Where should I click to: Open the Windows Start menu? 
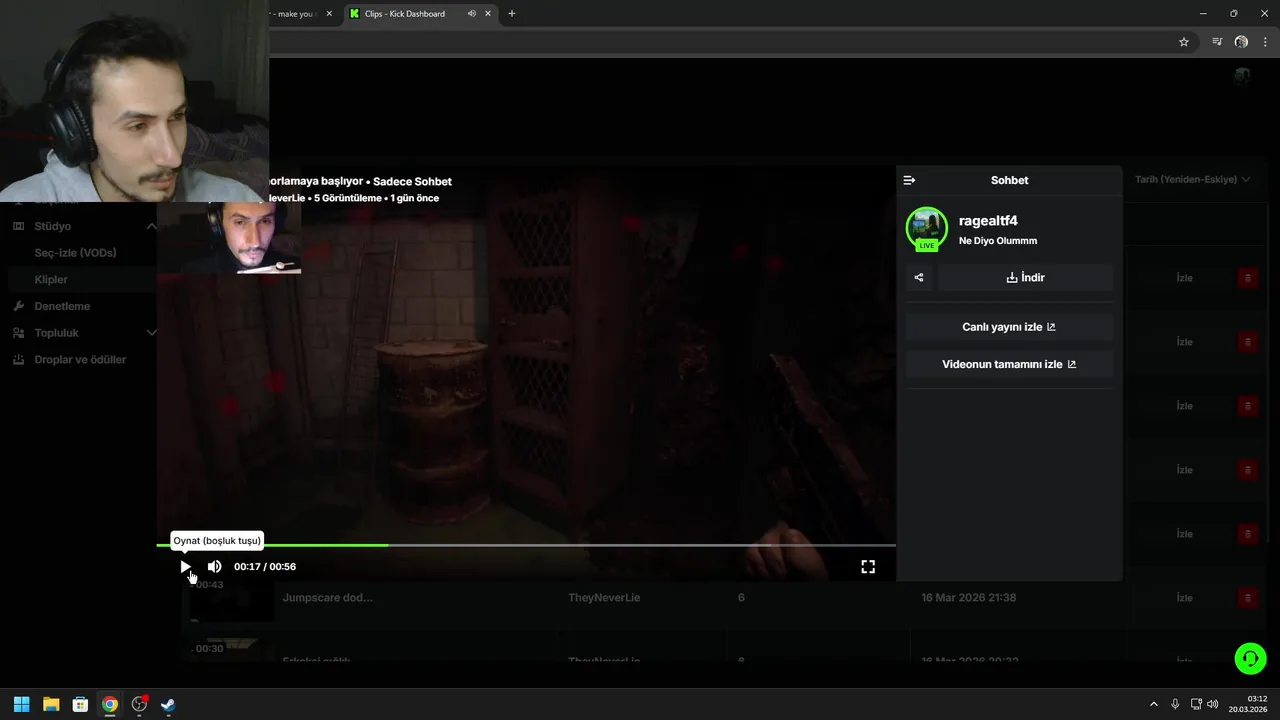click(x=22, y=704)
